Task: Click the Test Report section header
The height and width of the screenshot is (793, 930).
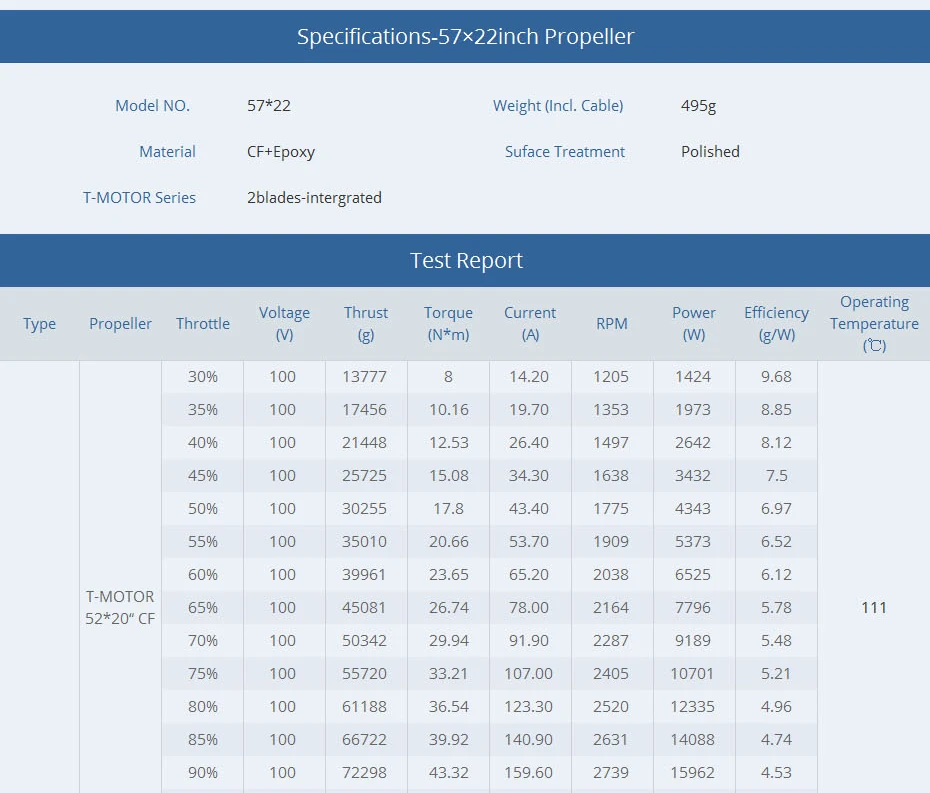Action: (465, 260)
